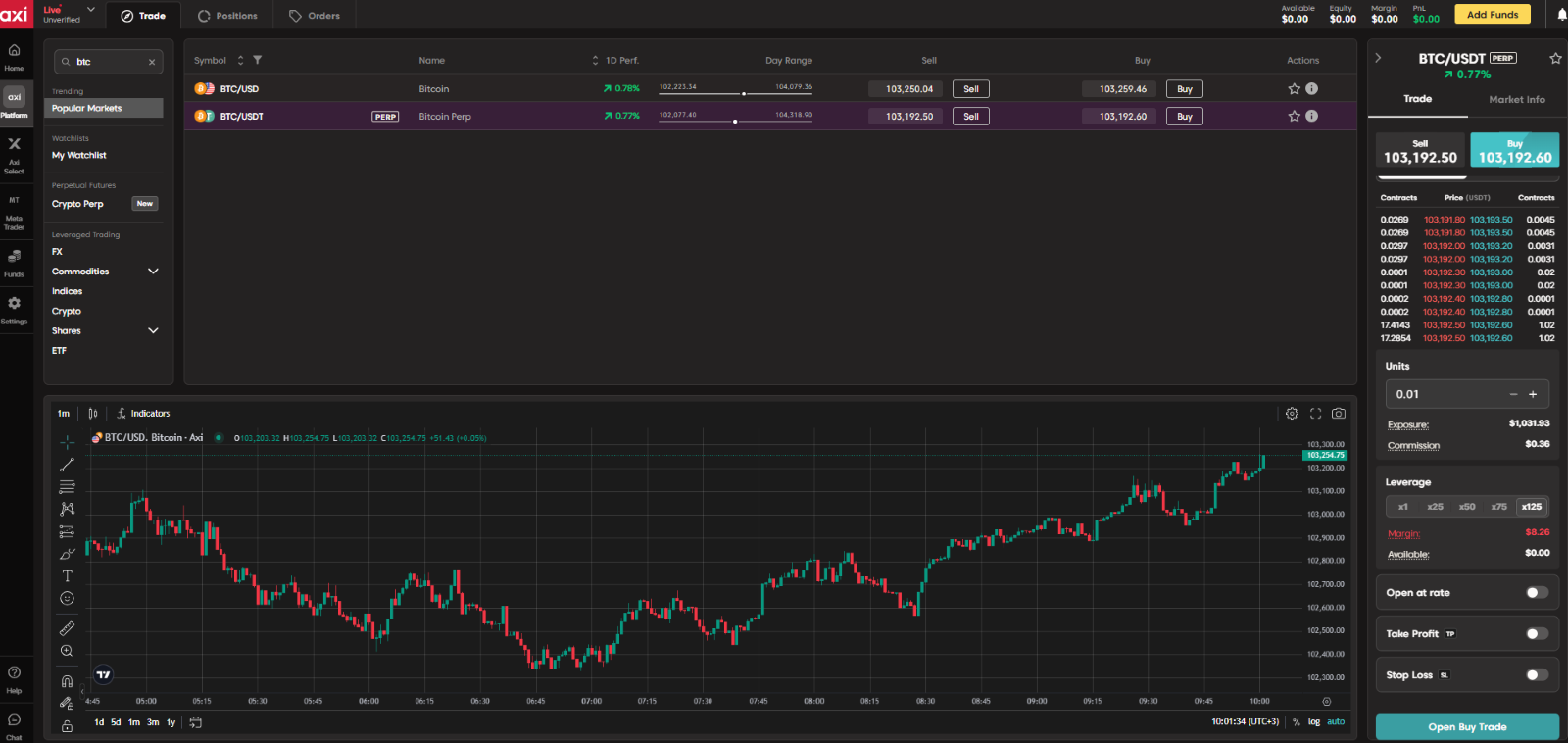Take chart snapshot with camera icon

(1339, 414)
